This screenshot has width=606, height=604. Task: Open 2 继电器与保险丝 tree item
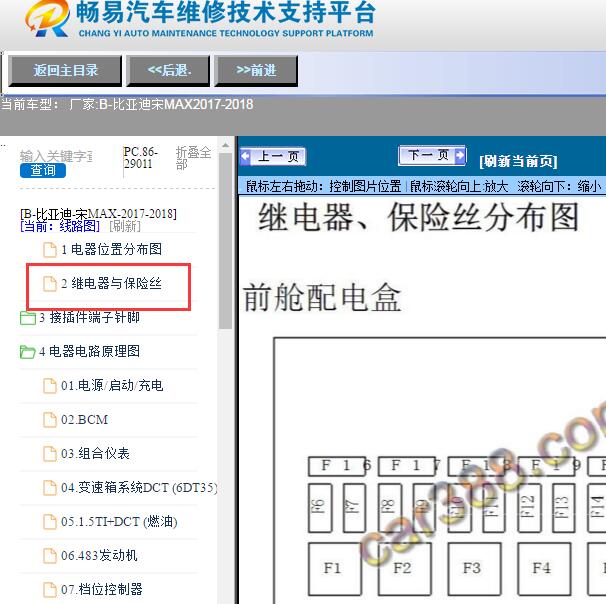click(111, 283)
